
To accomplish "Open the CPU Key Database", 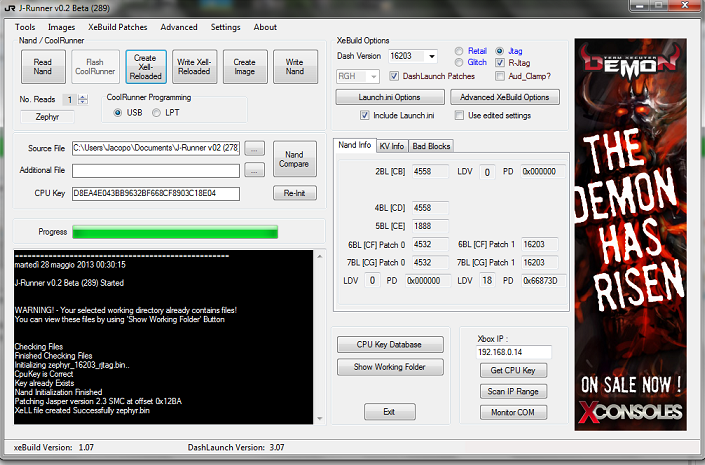I will pyautogui.click(x=390, y=344).
